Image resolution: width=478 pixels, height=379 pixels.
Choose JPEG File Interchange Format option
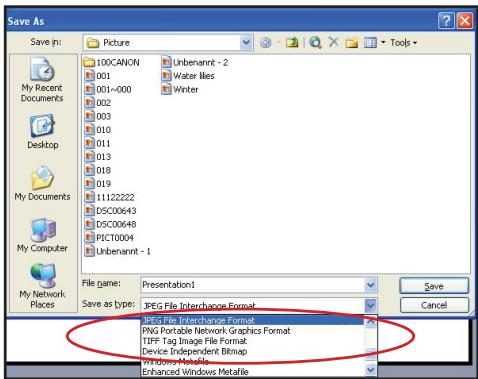pos(253,320)
